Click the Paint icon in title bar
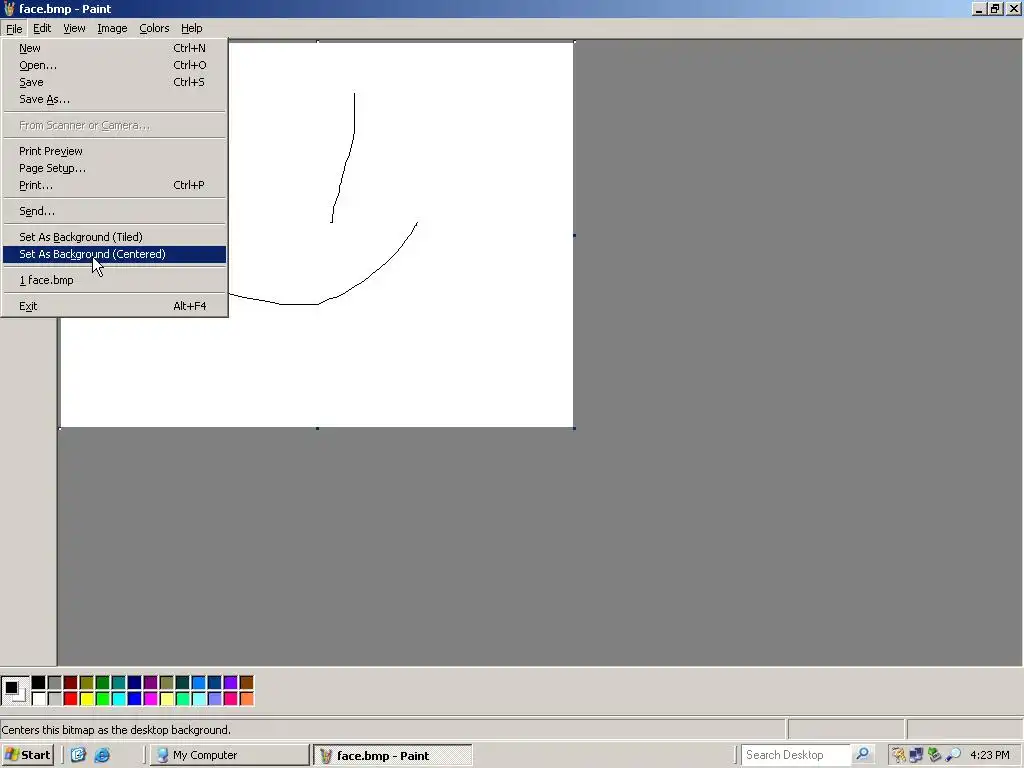The width and height of the screenshot is (1024, 768). pos(8,8)
